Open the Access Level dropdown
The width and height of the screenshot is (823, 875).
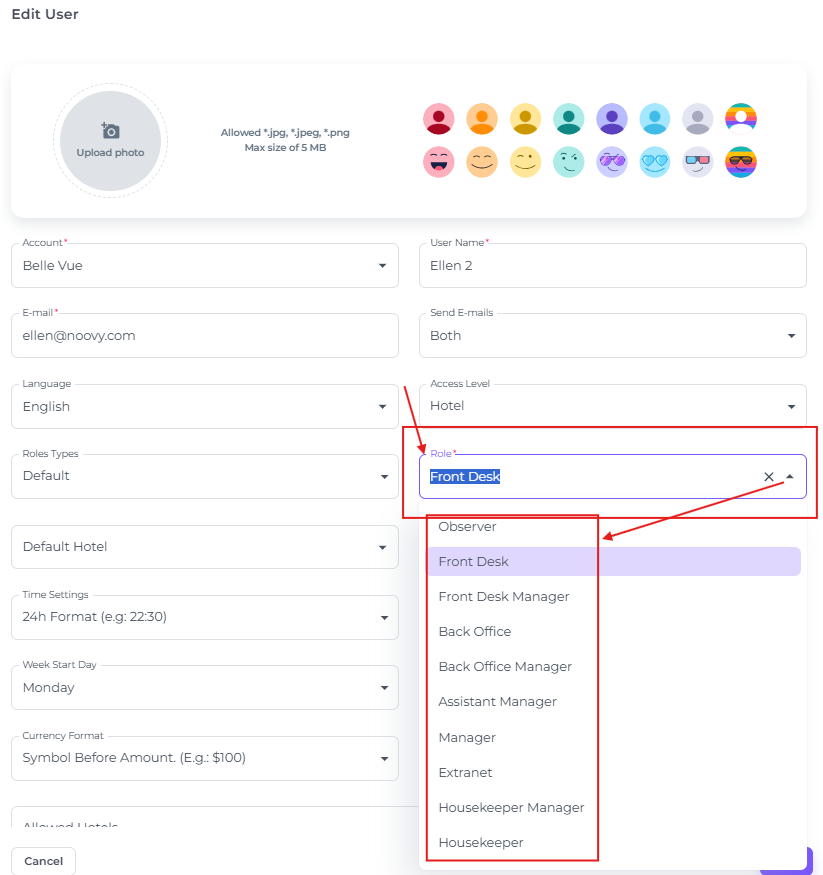pyautogui.click(x=789, y=406)
